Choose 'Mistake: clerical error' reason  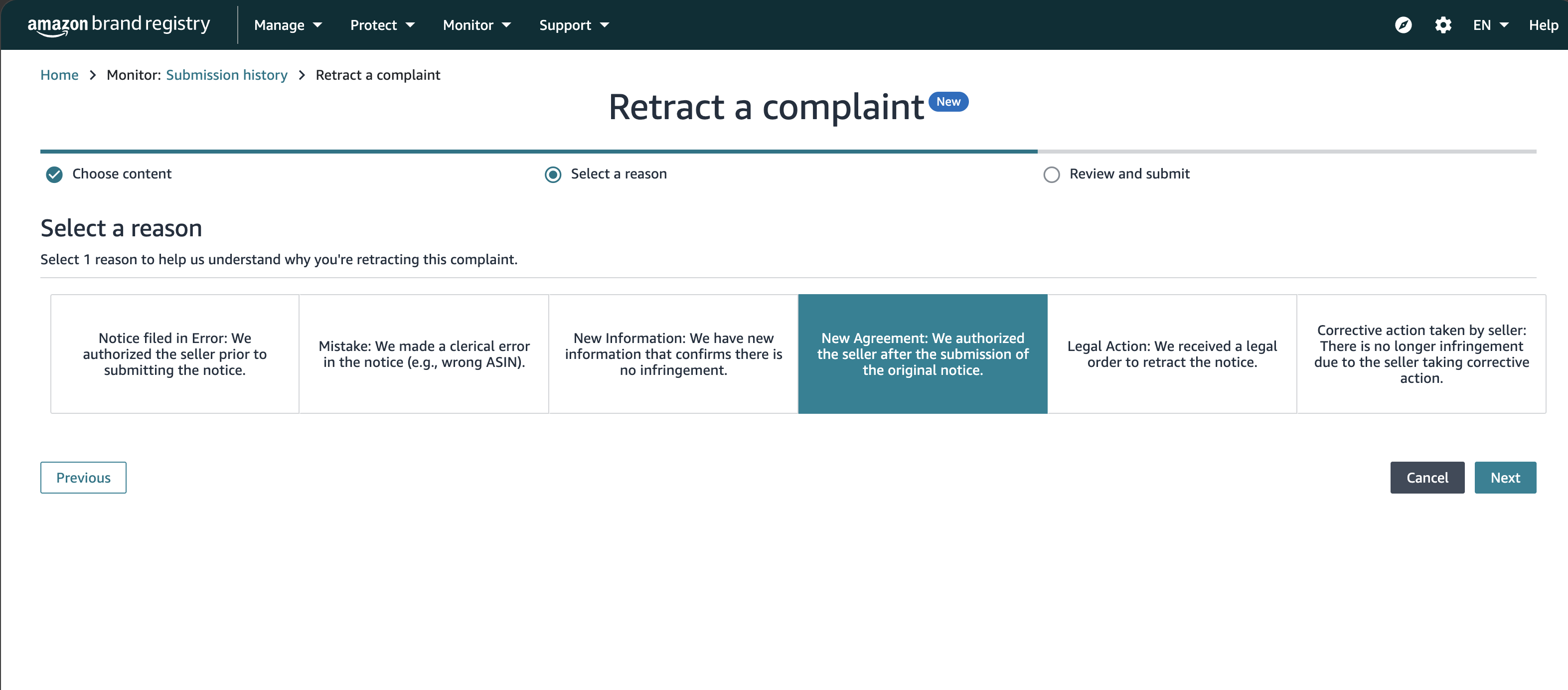pos(424,354)
